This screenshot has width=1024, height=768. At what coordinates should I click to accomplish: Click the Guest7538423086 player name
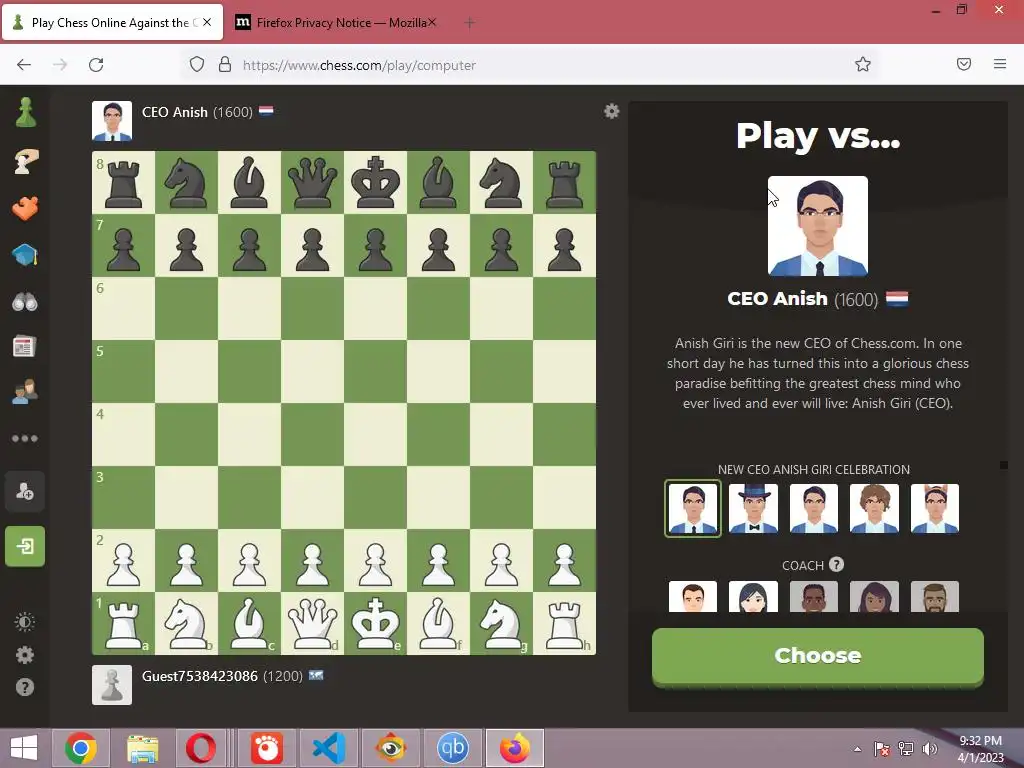tap(200, 676)
